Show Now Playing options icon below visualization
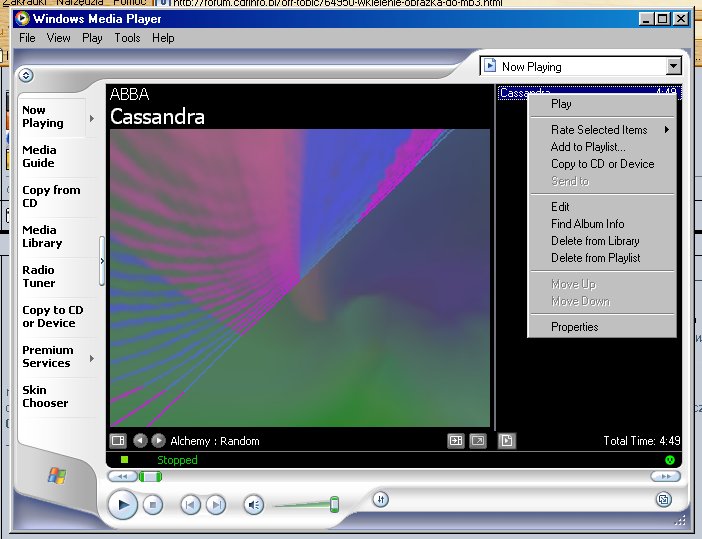Viewport: 702px width, 539px height. [x=118, y=441]
